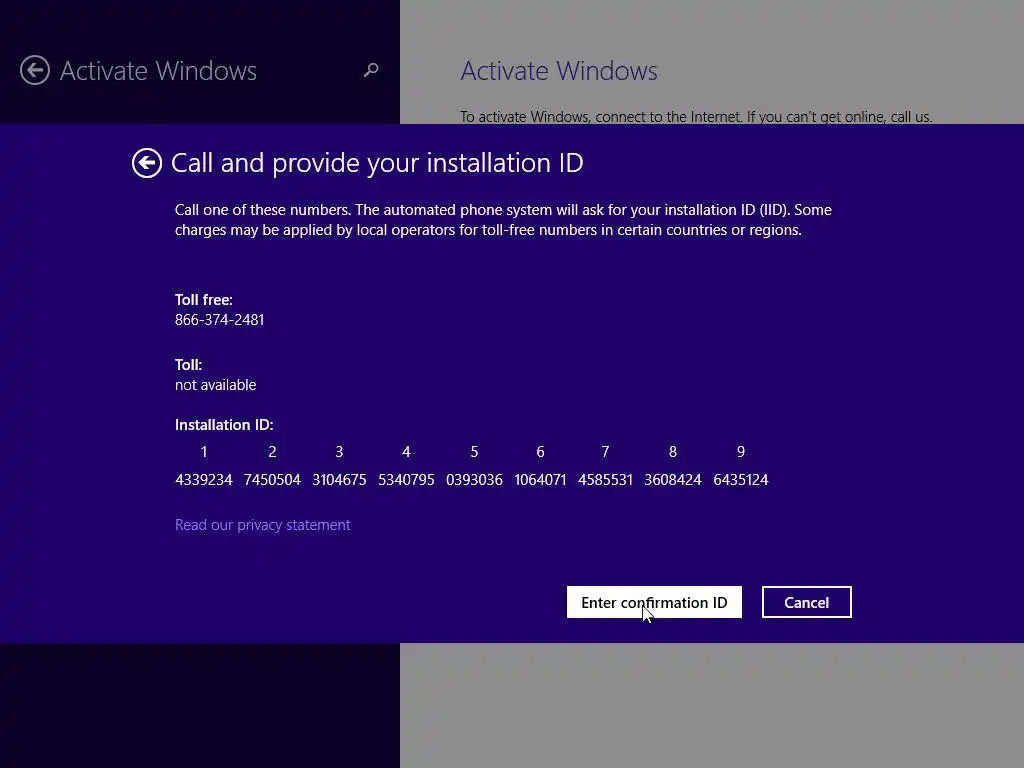
Task: Cancel the phone activation dialog
Action: click(807, 602)
